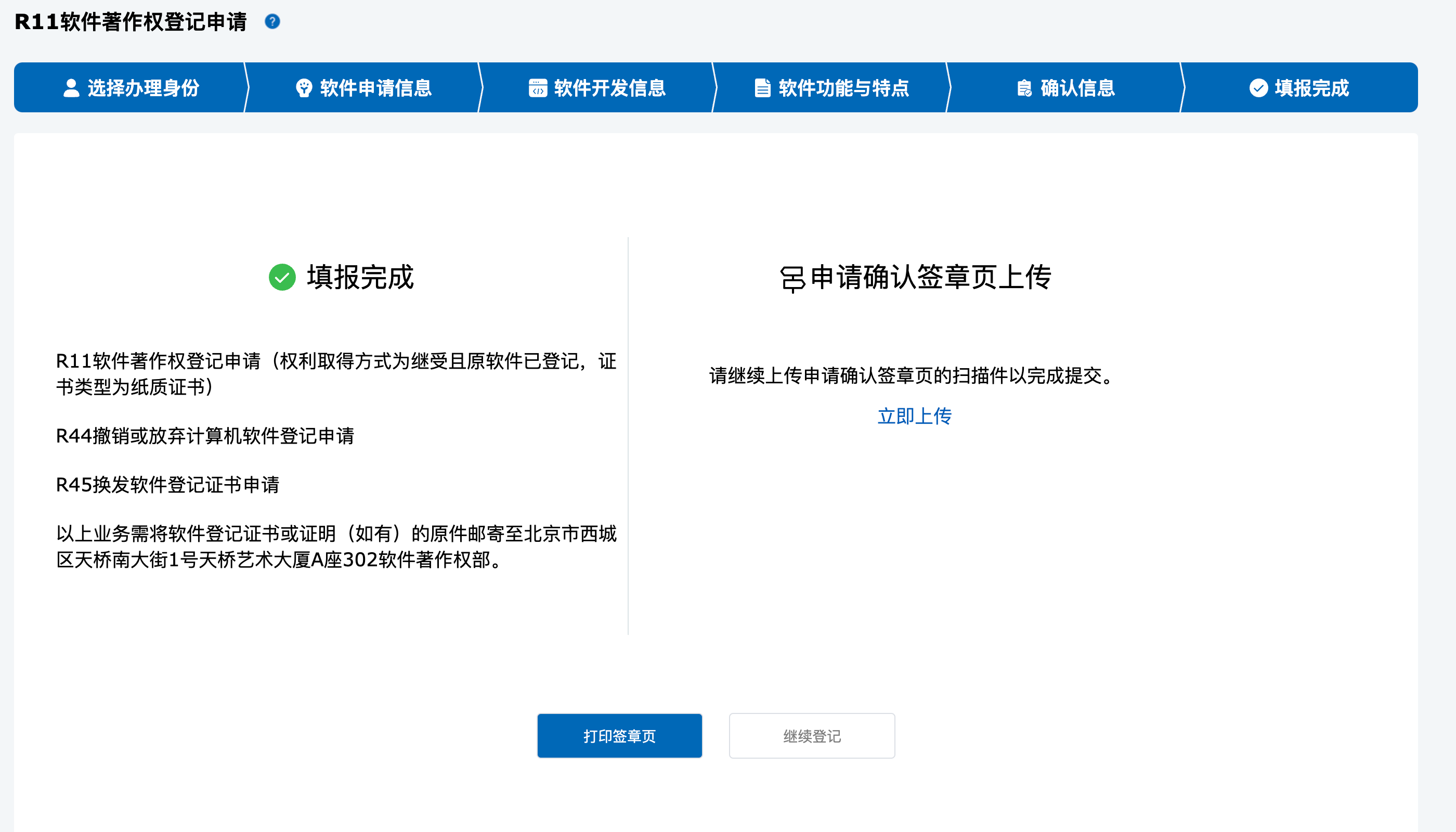This screenshot has width=1456, height=832.
Task: Click the person icon in 选择办理身份 step
Action: pyautogui.click(x=71, y=88)
